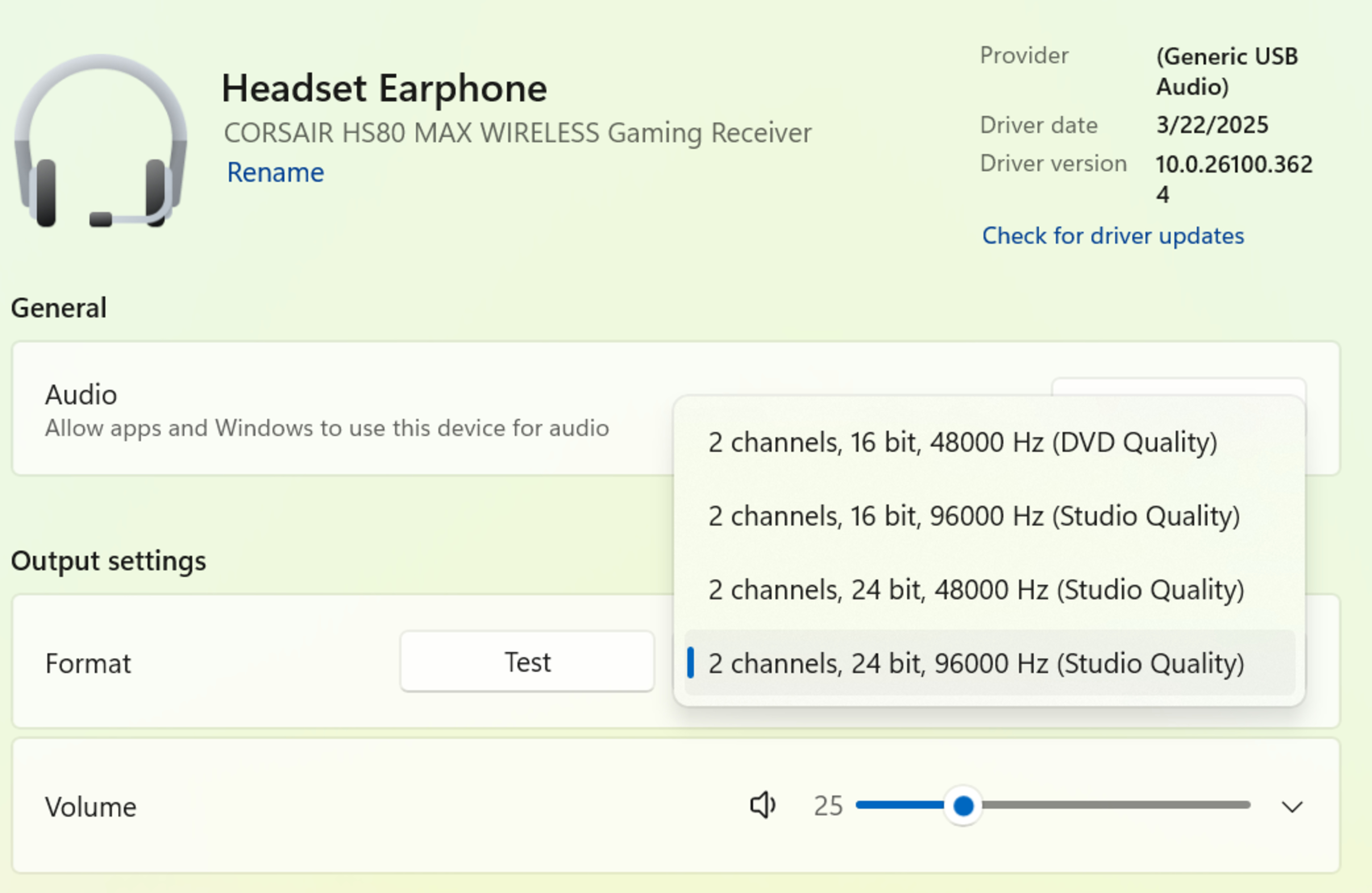The image size is (1372, 893).
Task: Expand the Volume section chevron
Action: click(x=1292, y=807)
